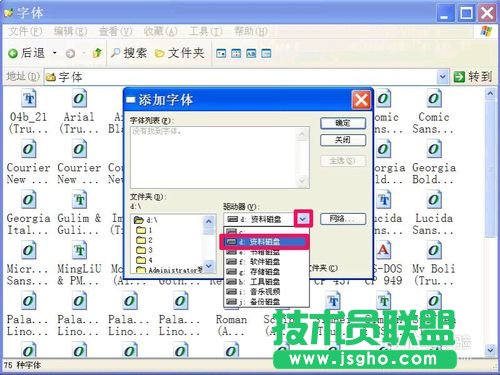Choose drive c: from the drive list
500x375 pixels.
click(x=266, y=231)
